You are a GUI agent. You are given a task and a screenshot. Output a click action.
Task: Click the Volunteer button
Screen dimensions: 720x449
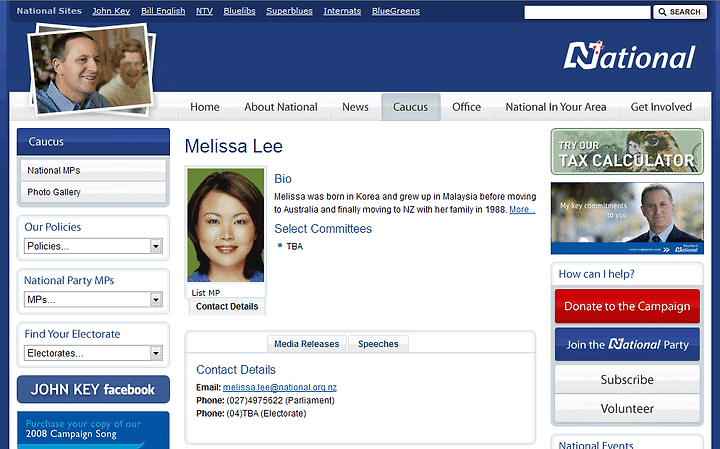tap(627, 409)
